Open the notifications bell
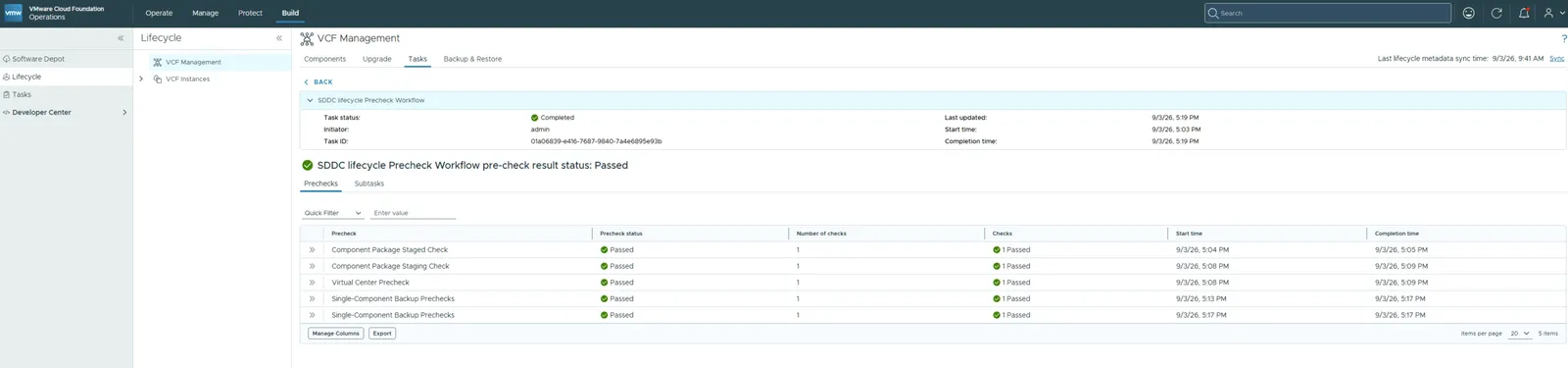The image size is (1568, 368). coord(1524,13)
